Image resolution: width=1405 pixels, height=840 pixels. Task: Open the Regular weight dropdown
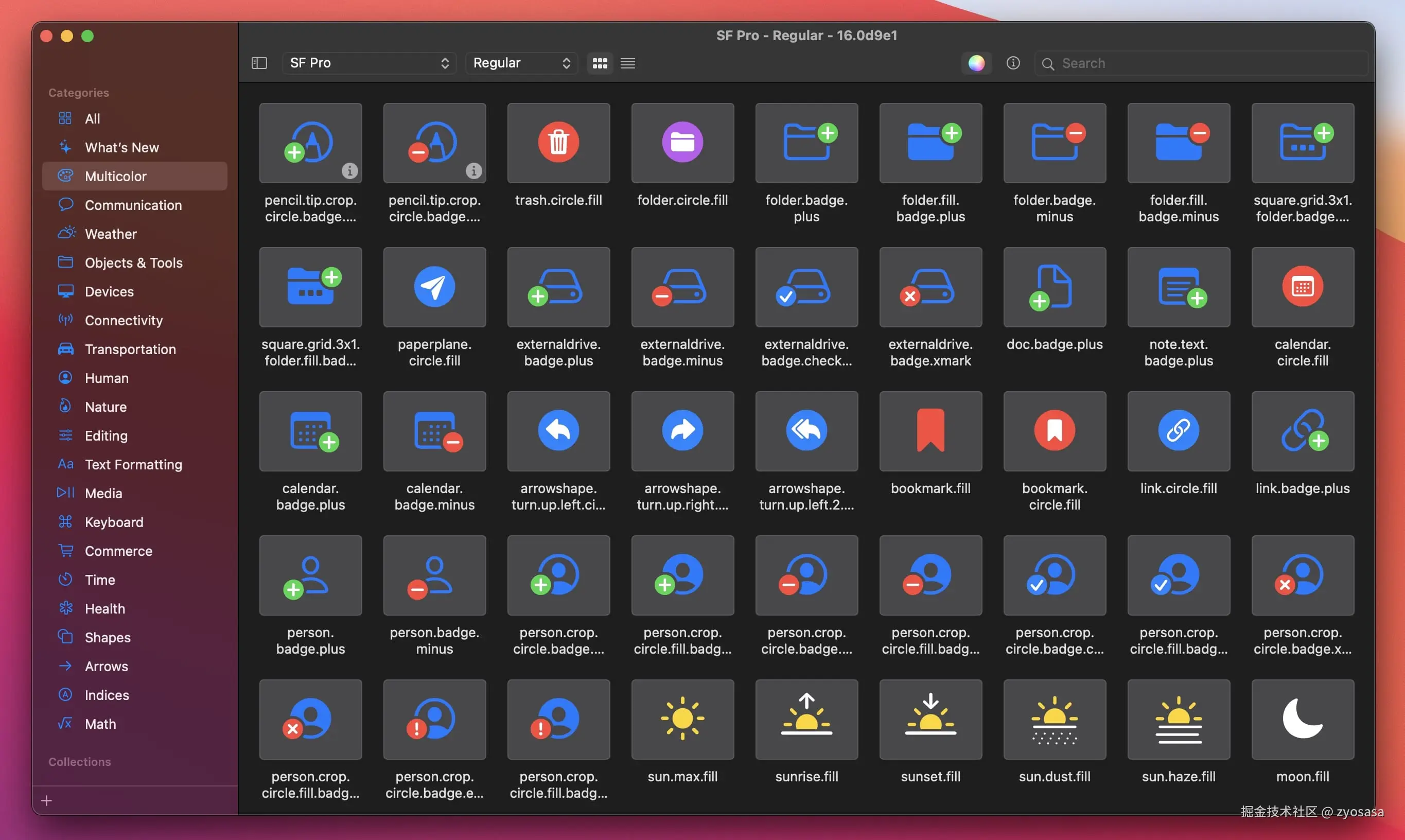(x=521, y=63)
